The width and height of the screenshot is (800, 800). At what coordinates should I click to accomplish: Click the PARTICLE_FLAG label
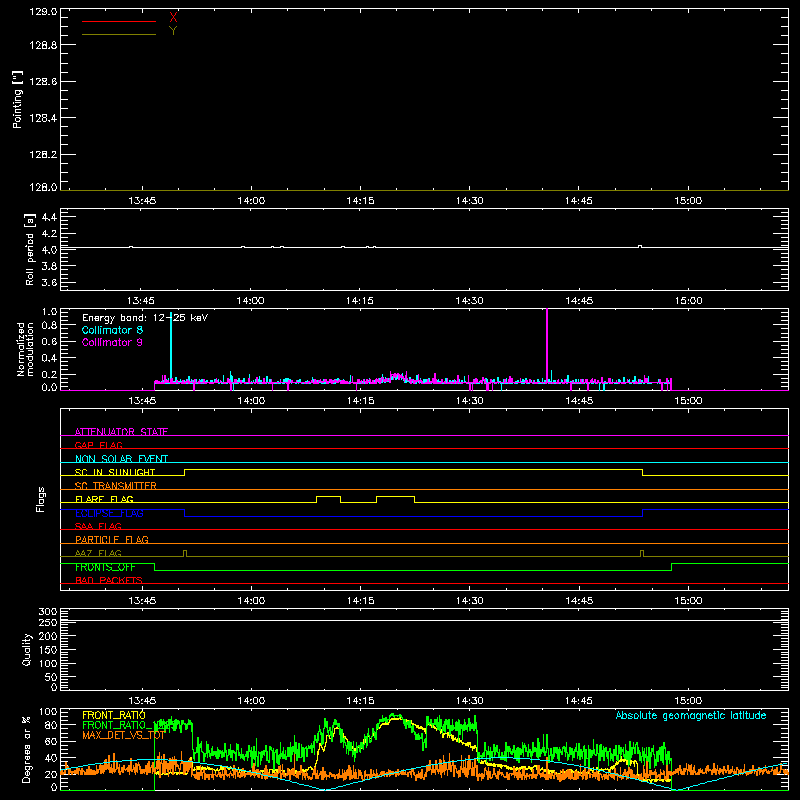(x=112, y=539)
